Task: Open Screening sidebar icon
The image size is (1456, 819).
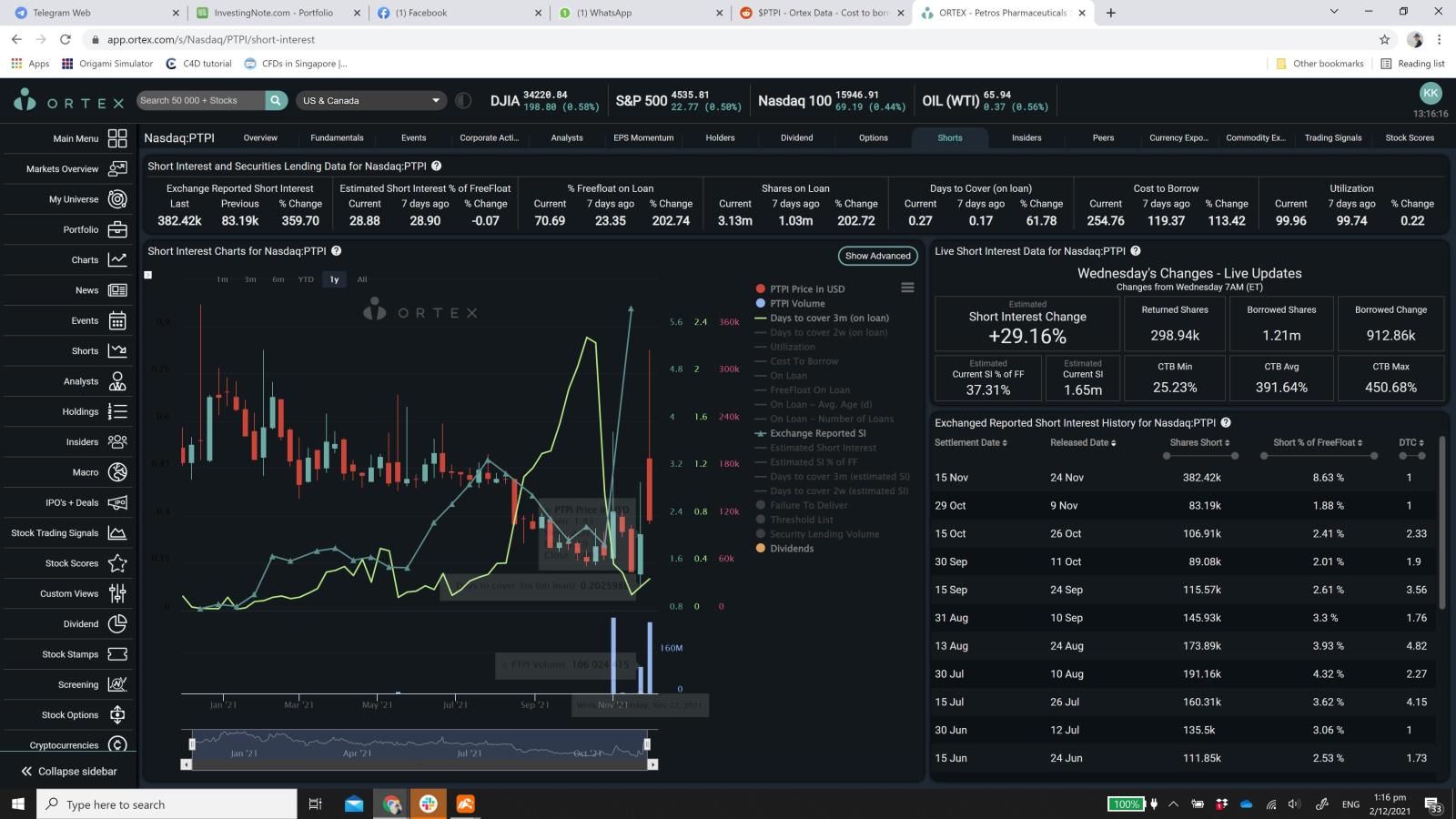Action: tap(117, 684)
